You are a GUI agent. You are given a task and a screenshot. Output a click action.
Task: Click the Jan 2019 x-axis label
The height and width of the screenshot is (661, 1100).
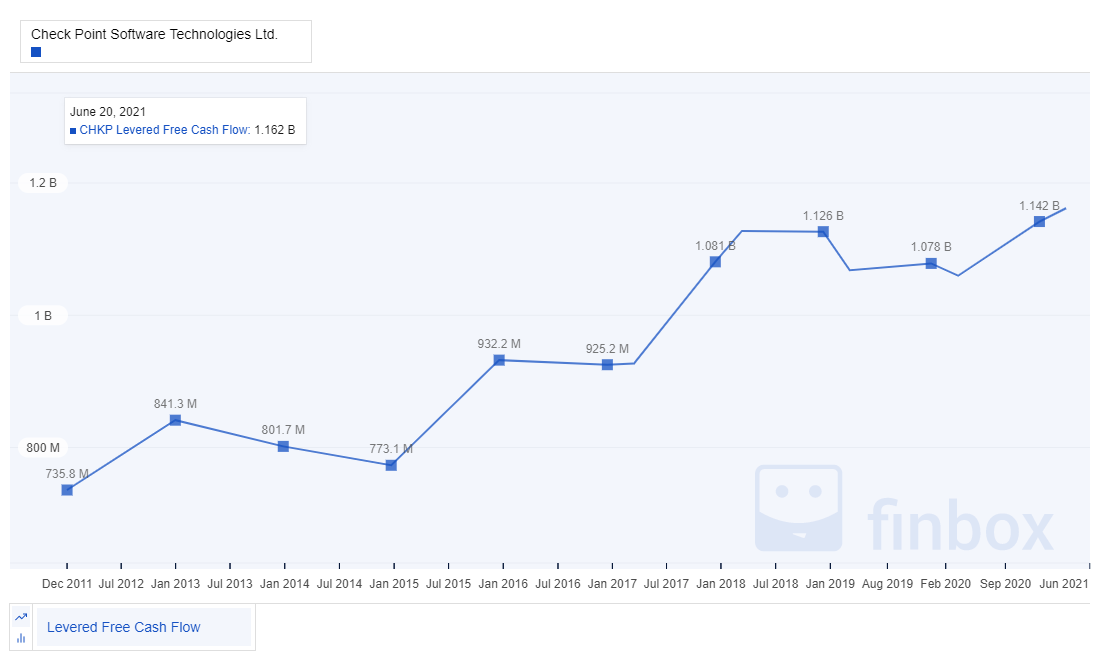point(831,584)
